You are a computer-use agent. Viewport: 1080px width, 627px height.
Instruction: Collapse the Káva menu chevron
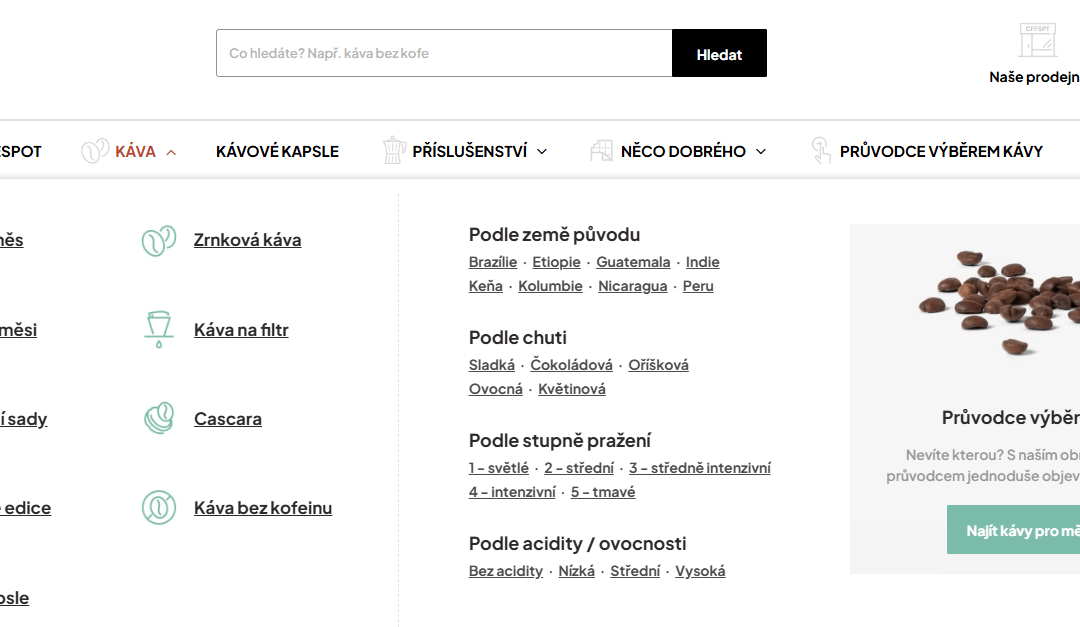coord(171,152)
